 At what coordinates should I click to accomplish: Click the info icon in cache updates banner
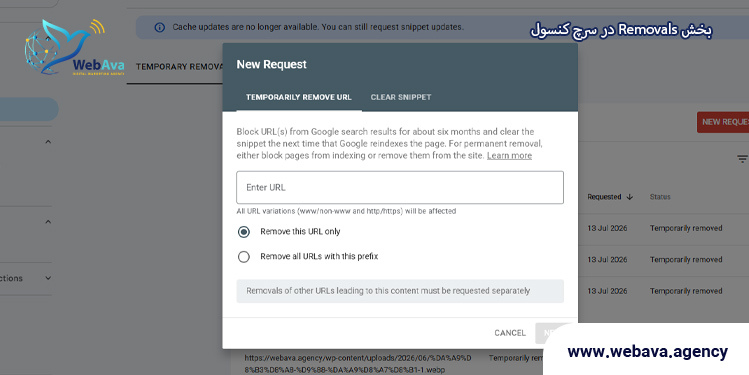click(160, 27)
